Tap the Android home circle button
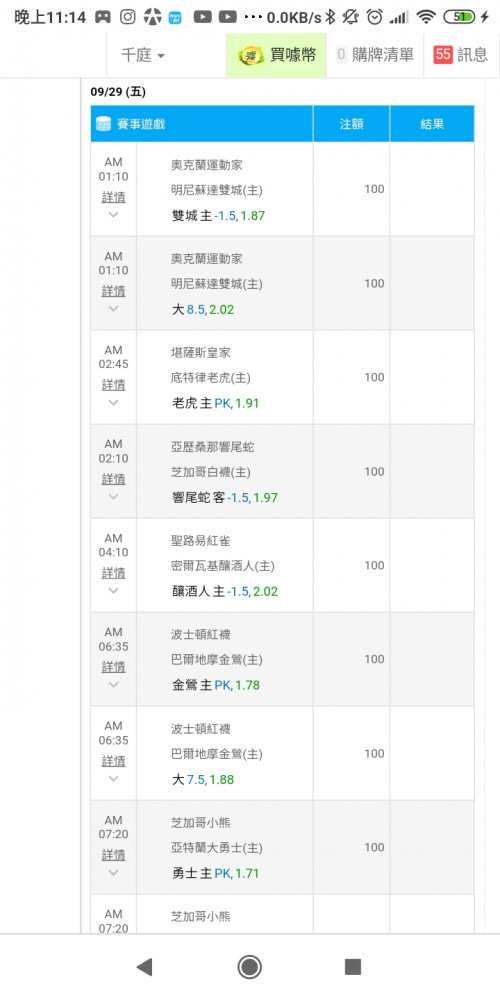 point(250,967)
